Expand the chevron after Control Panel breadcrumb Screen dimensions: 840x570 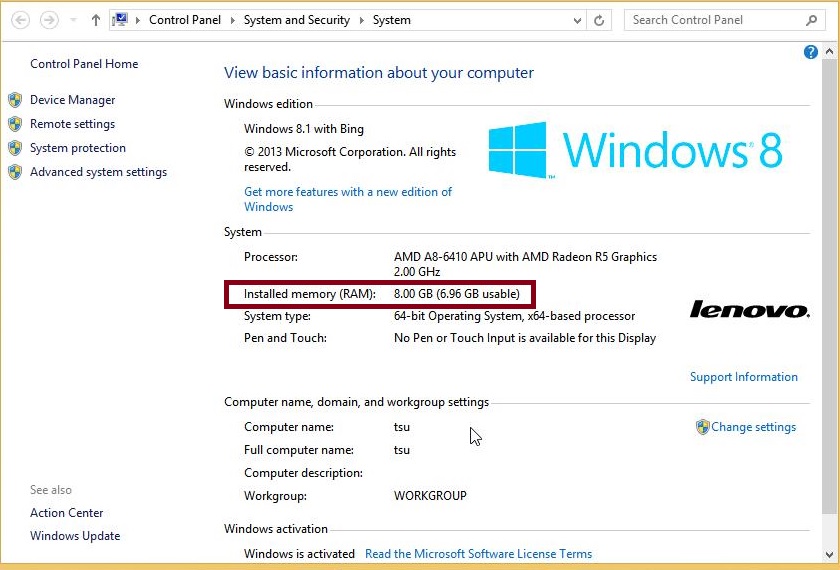(232, 20)
